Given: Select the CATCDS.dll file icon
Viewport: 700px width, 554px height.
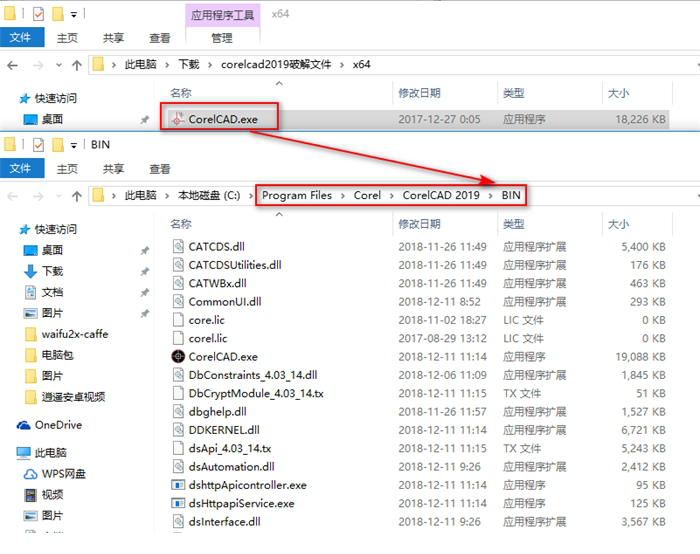Looking at the screenshot, I should [178, 246].
